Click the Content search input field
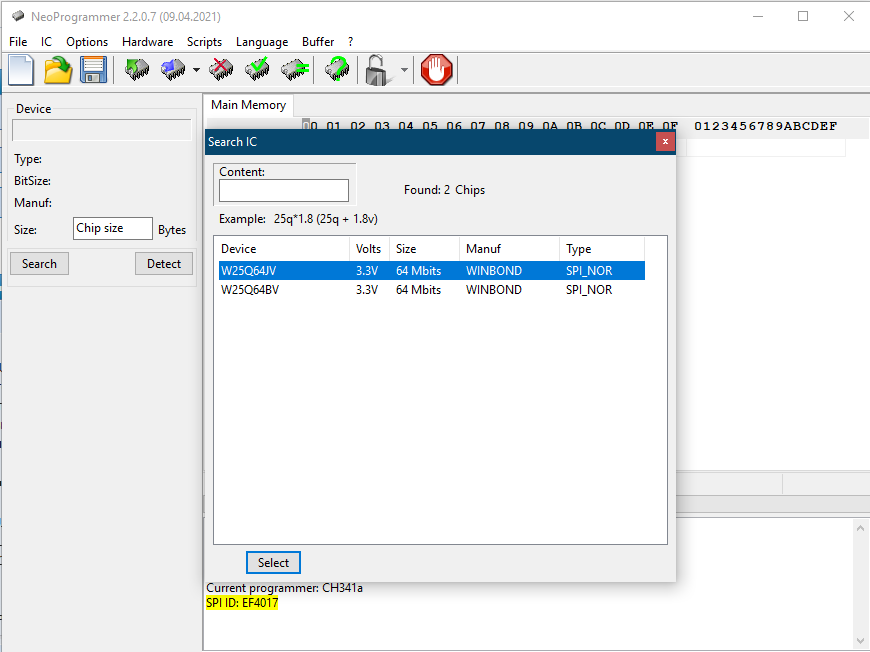870x652 pixels. click(x=284, y=190)
